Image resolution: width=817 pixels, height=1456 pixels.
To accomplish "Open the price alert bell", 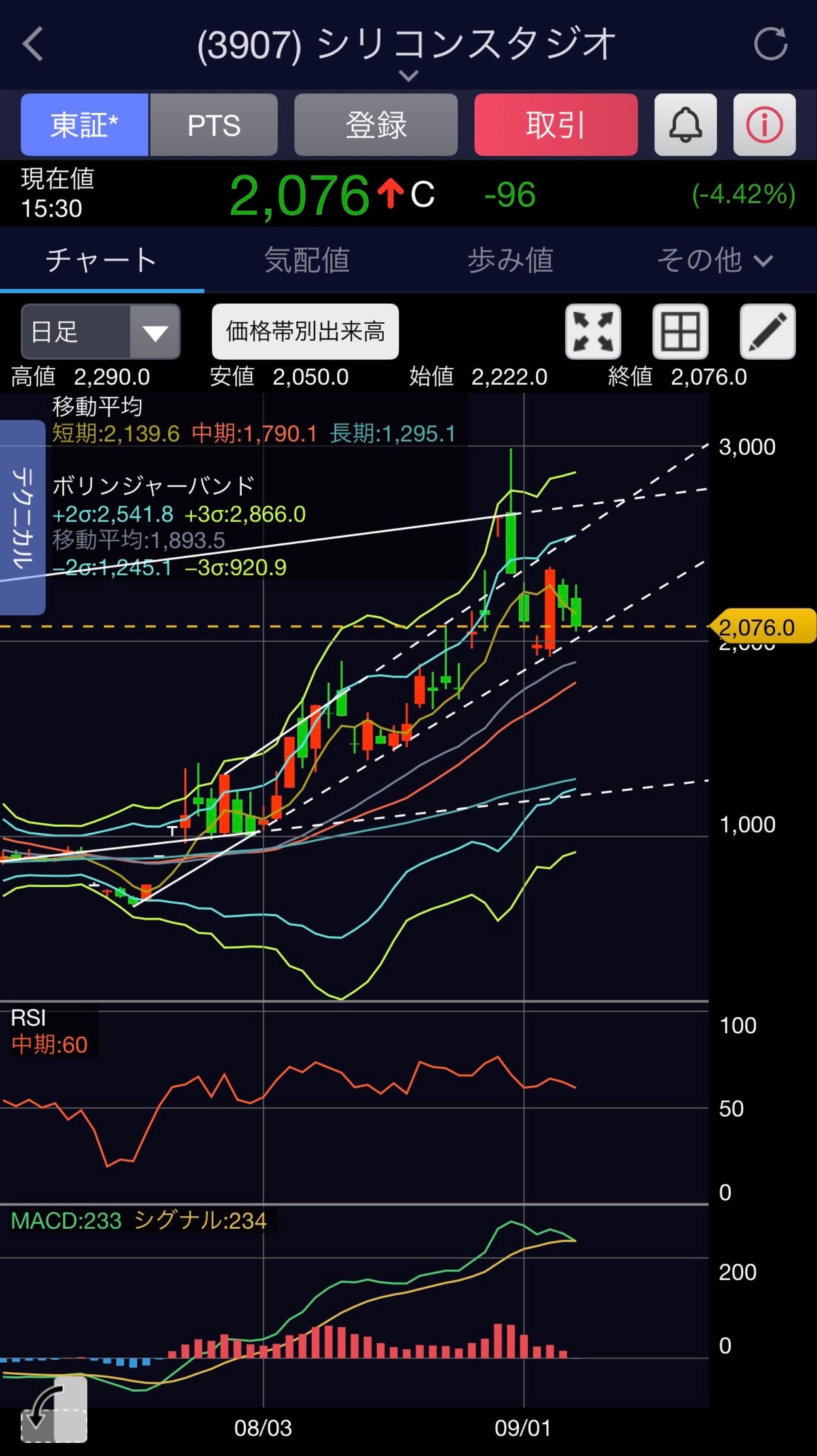I will [x=685, y=124].
